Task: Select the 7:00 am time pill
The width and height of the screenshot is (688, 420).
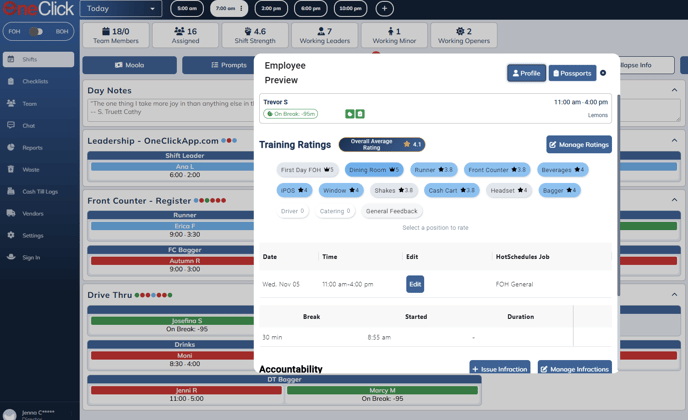Action: coord(229,9)
